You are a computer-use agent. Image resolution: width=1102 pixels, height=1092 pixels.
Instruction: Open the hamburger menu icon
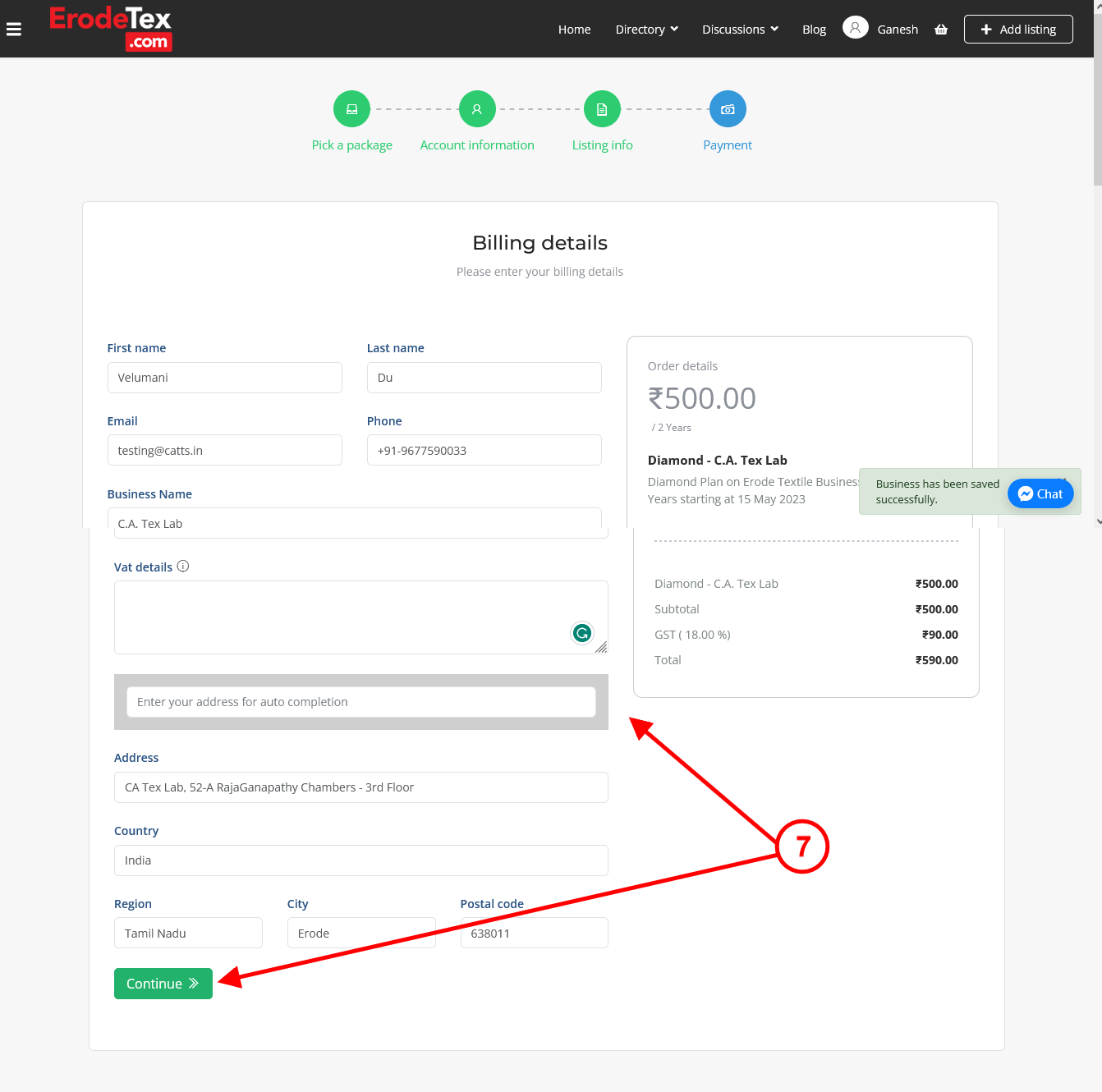[14, 30]
